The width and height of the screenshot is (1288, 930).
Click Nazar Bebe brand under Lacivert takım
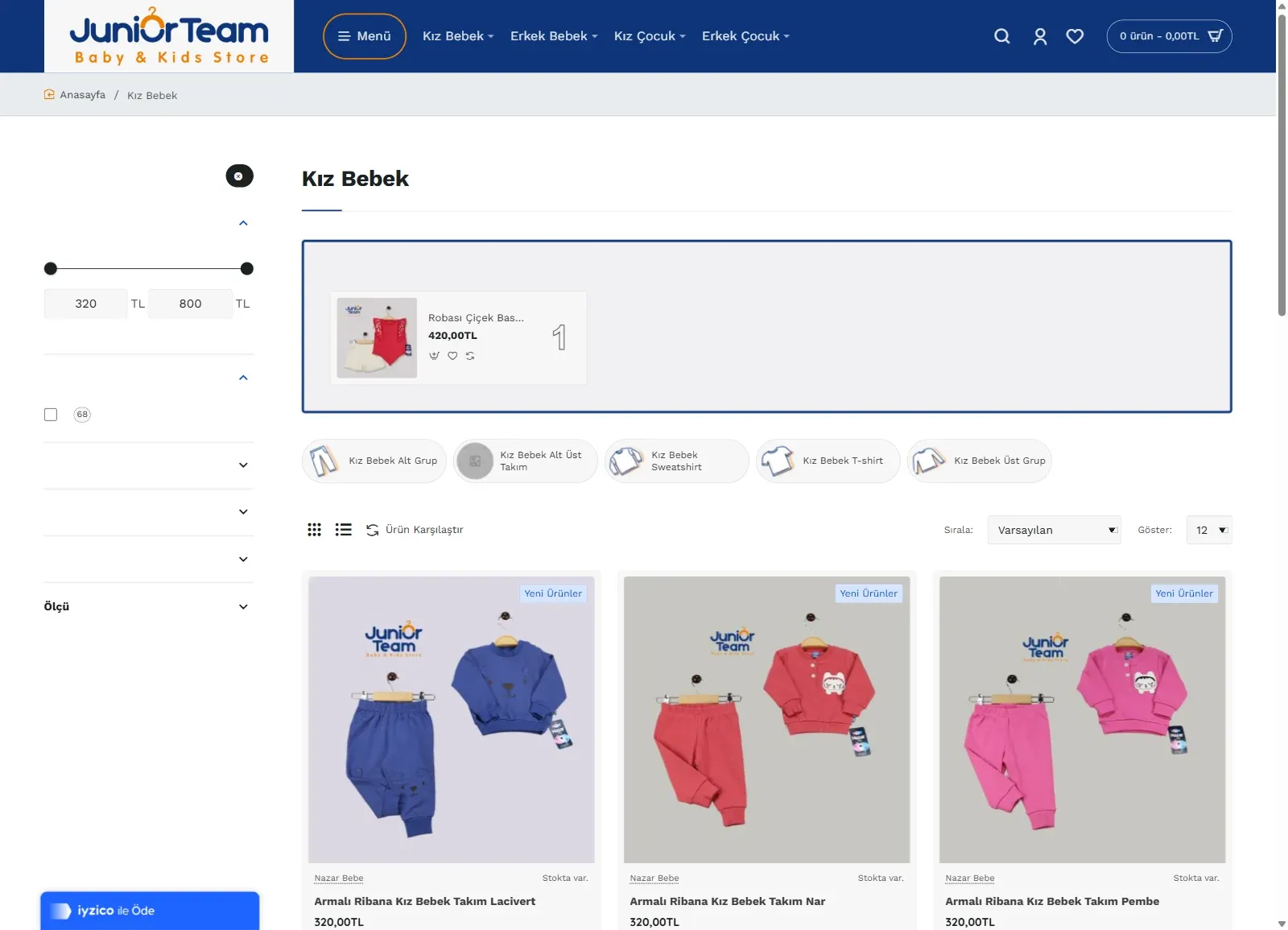click(x=339, y=878)
